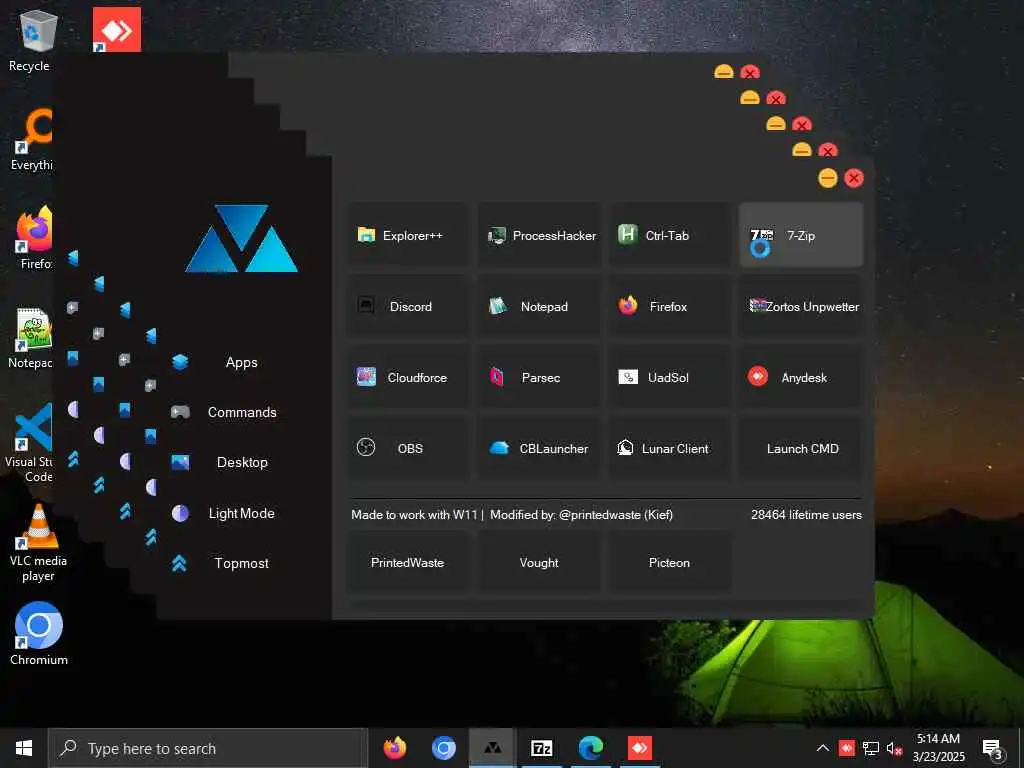Click the Lunar Client icon
1024x768 pixels.
[x=626, y=447]
